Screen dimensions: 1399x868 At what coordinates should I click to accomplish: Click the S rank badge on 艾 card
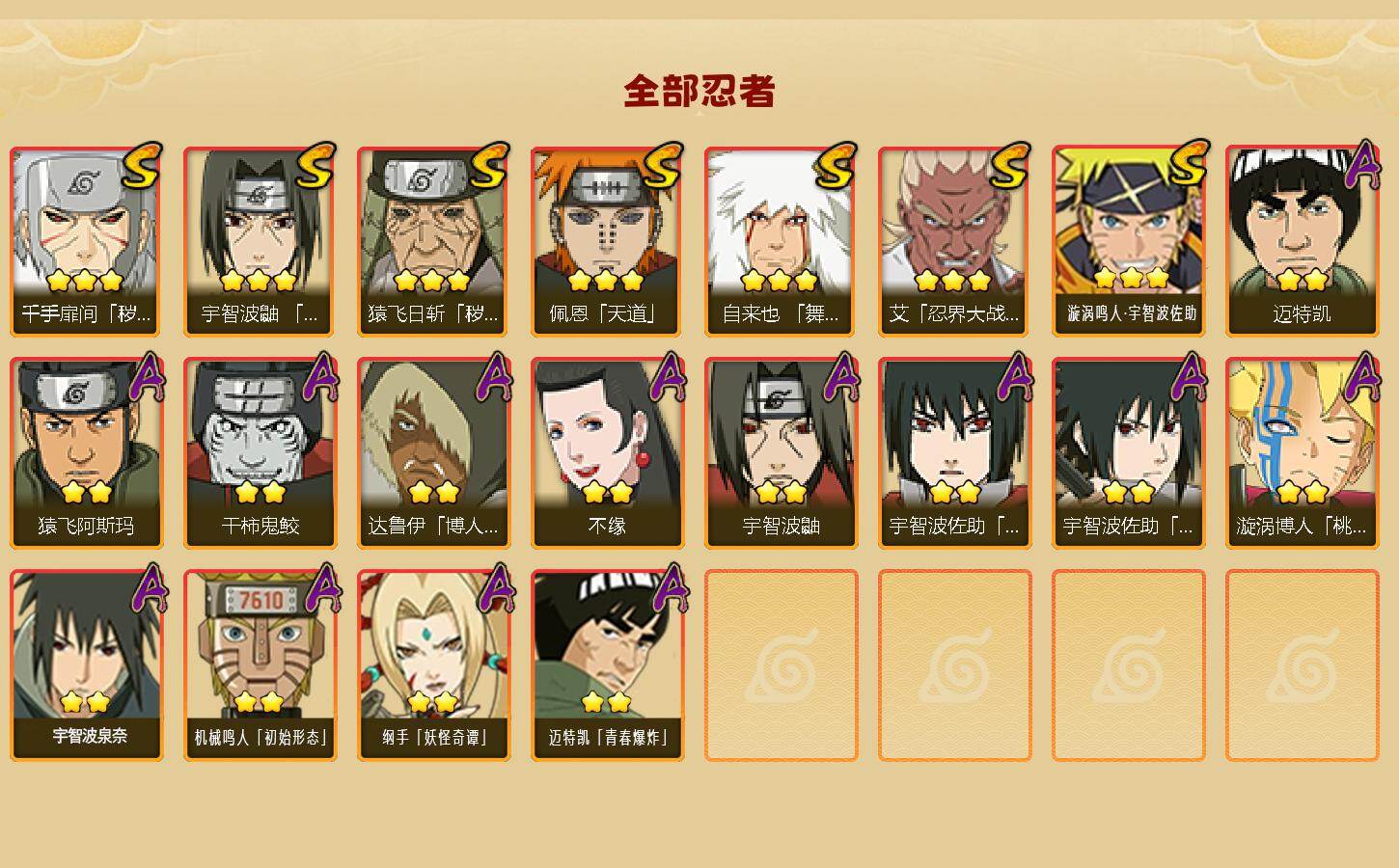click(1009, 166)
